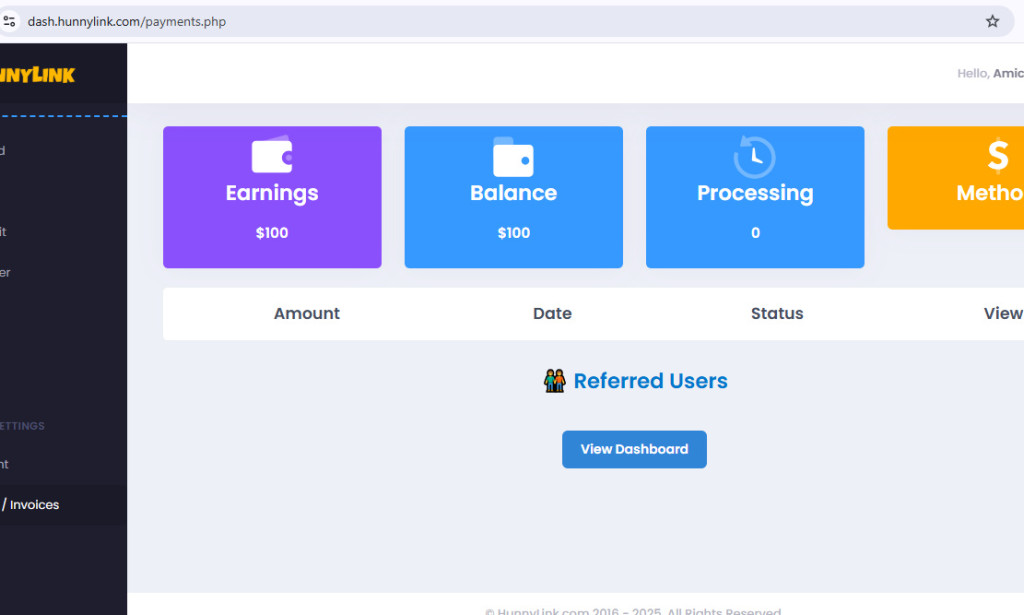Click the people icon beside Referred Users
Image resolution: width=1024 pixels, height=615 pixels.
click(x=554, y=380)
